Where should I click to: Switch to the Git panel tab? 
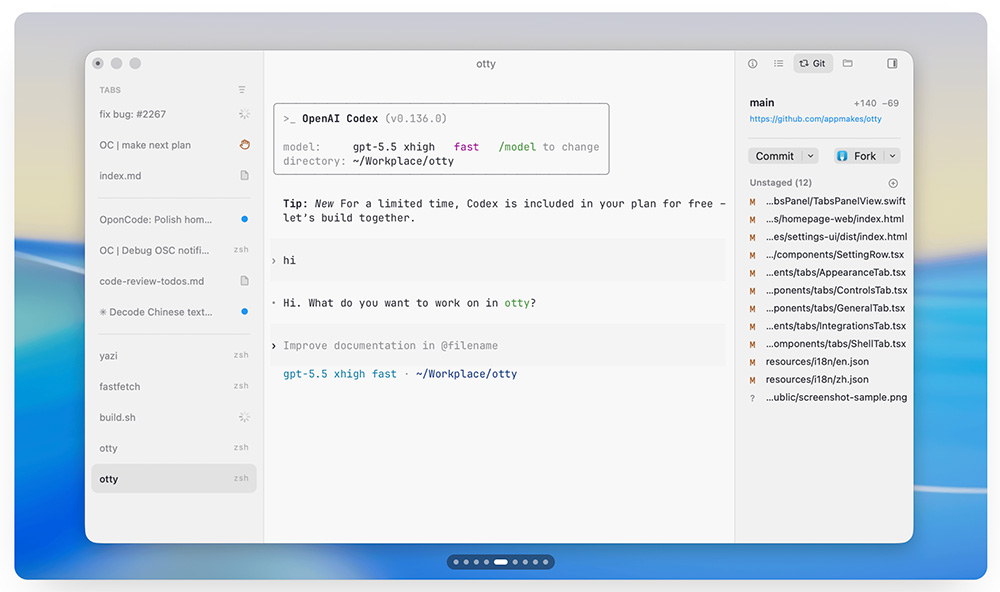[812, 63]
